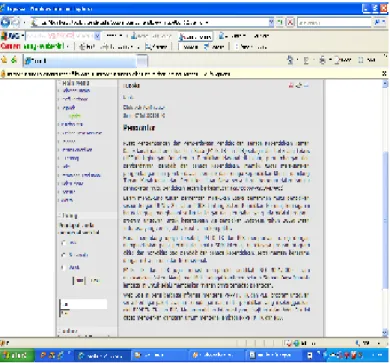Click the poll vote button
The height and width of the screenshot is (363, 390).
(79, 281)
